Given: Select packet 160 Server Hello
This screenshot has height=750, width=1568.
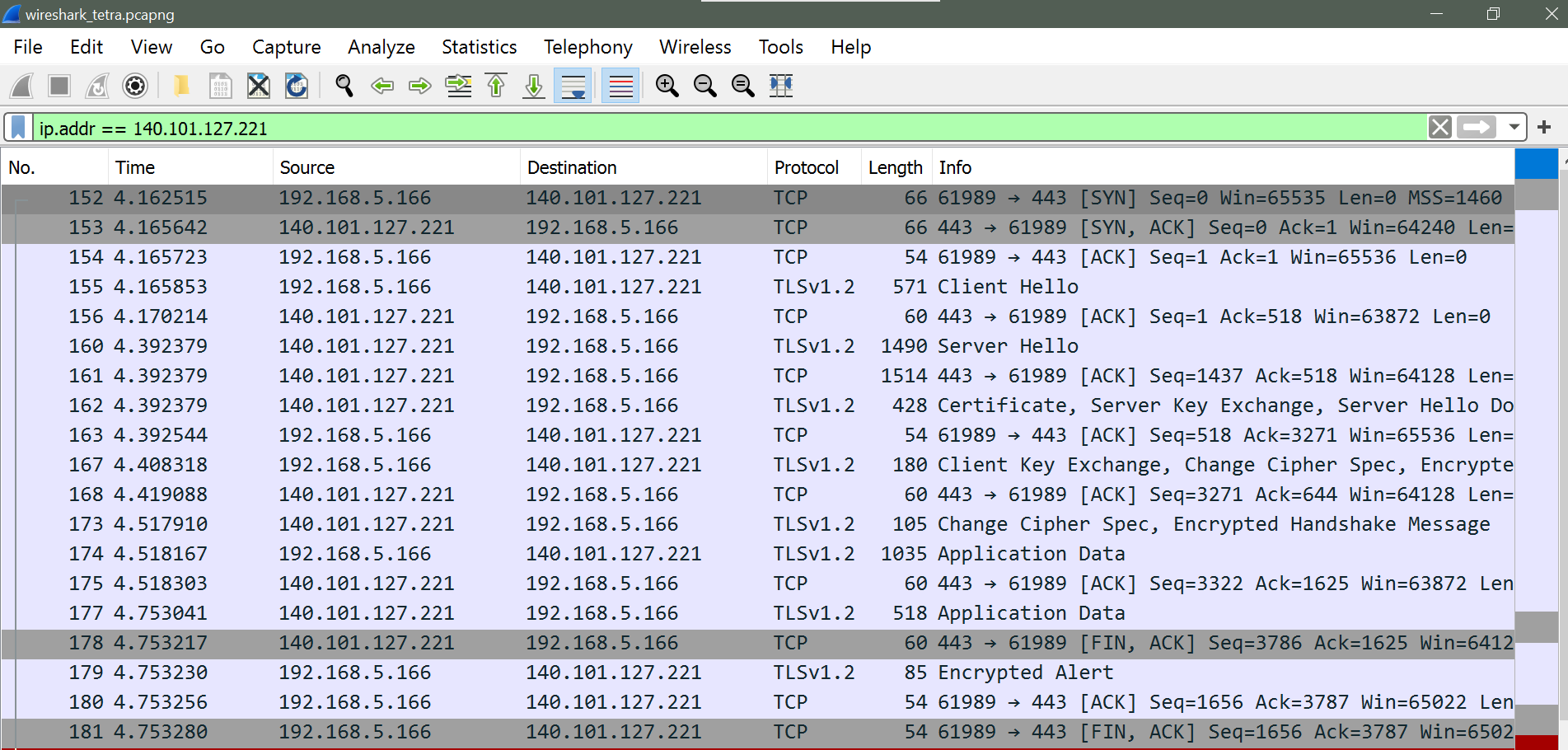Looking at the screenshot, I should click(x=758, y=346).
